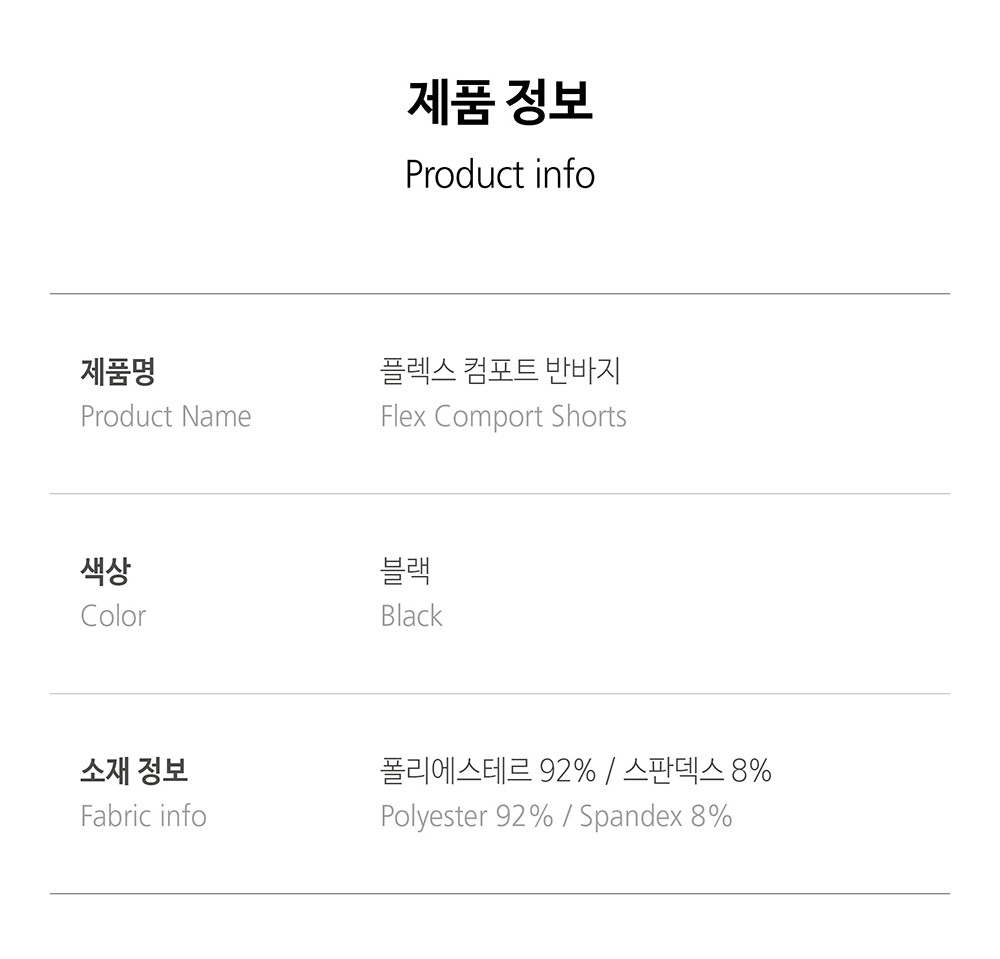Click the "스판덱스 8%" fabric text

(x=697, y=772)
